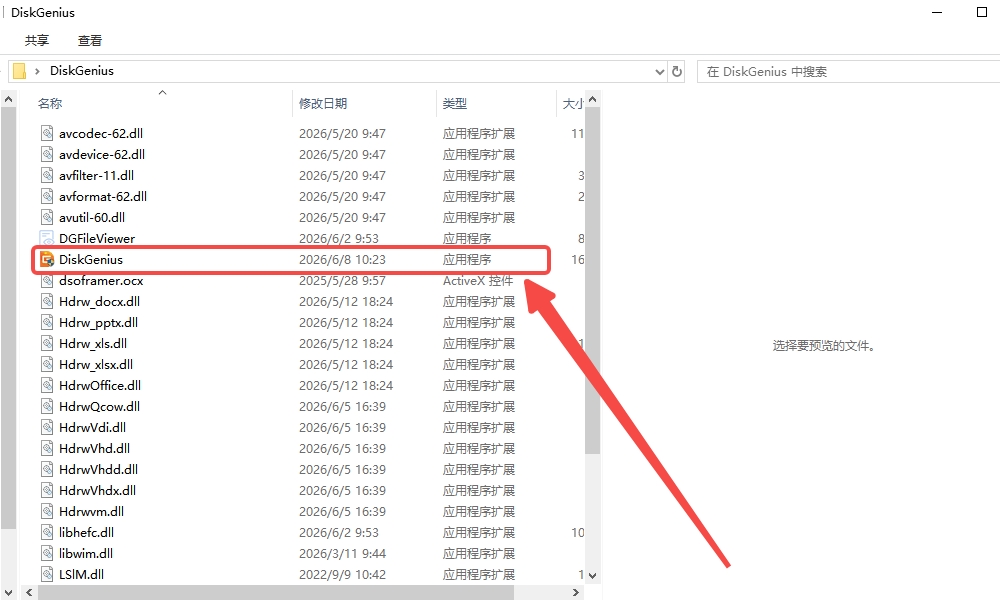The height and width of the screenshot is (600, 1000).
Task: Select the file name LSIM.dll
Action: pyautogui.click(x=82, y=574)
